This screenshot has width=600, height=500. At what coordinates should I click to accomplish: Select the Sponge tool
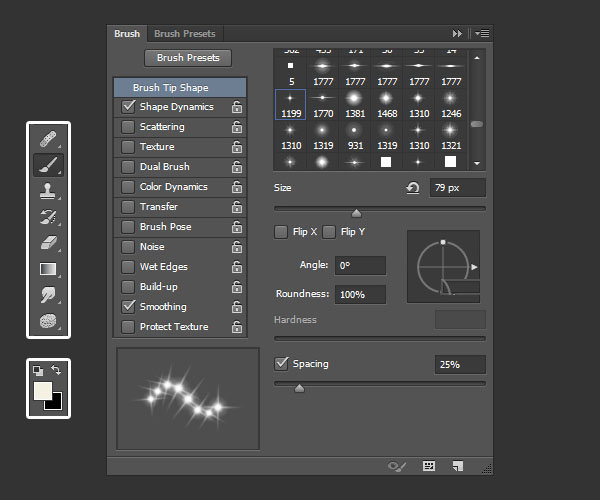pyautogui.click(x=48, y=321)
